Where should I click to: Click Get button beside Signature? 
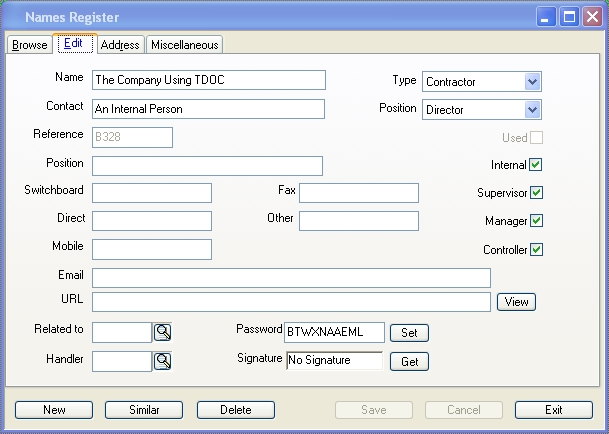click(409, 362)
